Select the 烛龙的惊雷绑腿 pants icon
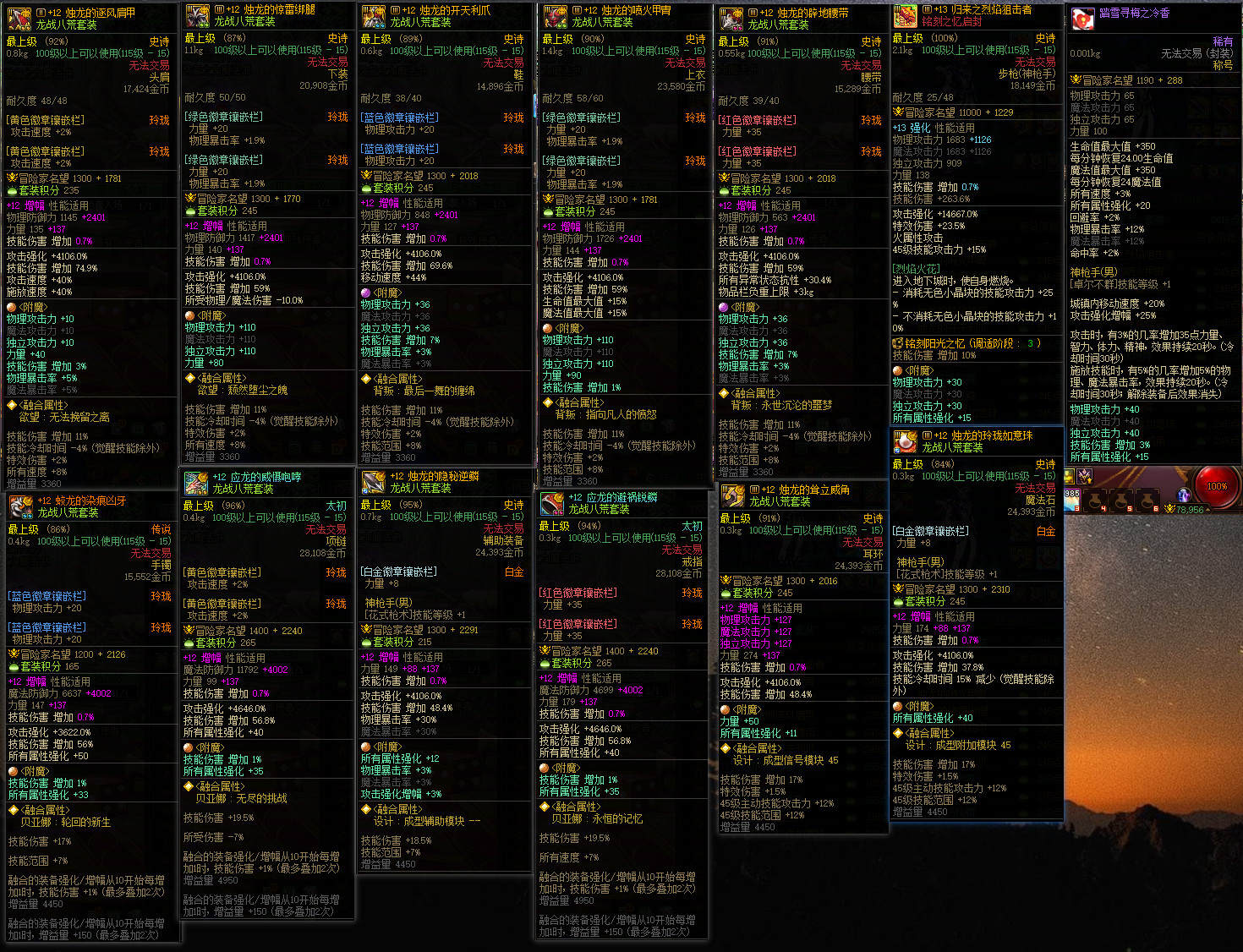 [198, 15]
